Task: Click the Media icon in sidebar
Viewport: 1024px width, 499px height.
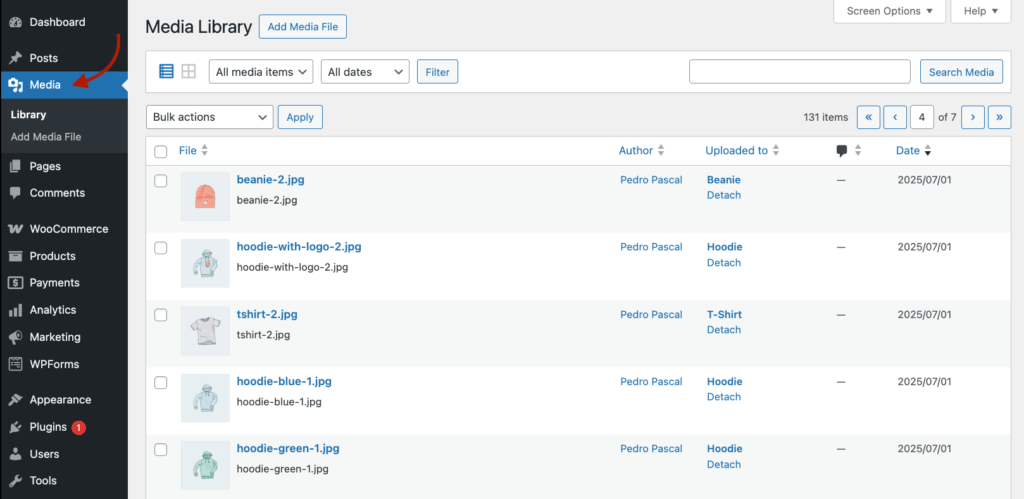Action: (x=16, y=85)
